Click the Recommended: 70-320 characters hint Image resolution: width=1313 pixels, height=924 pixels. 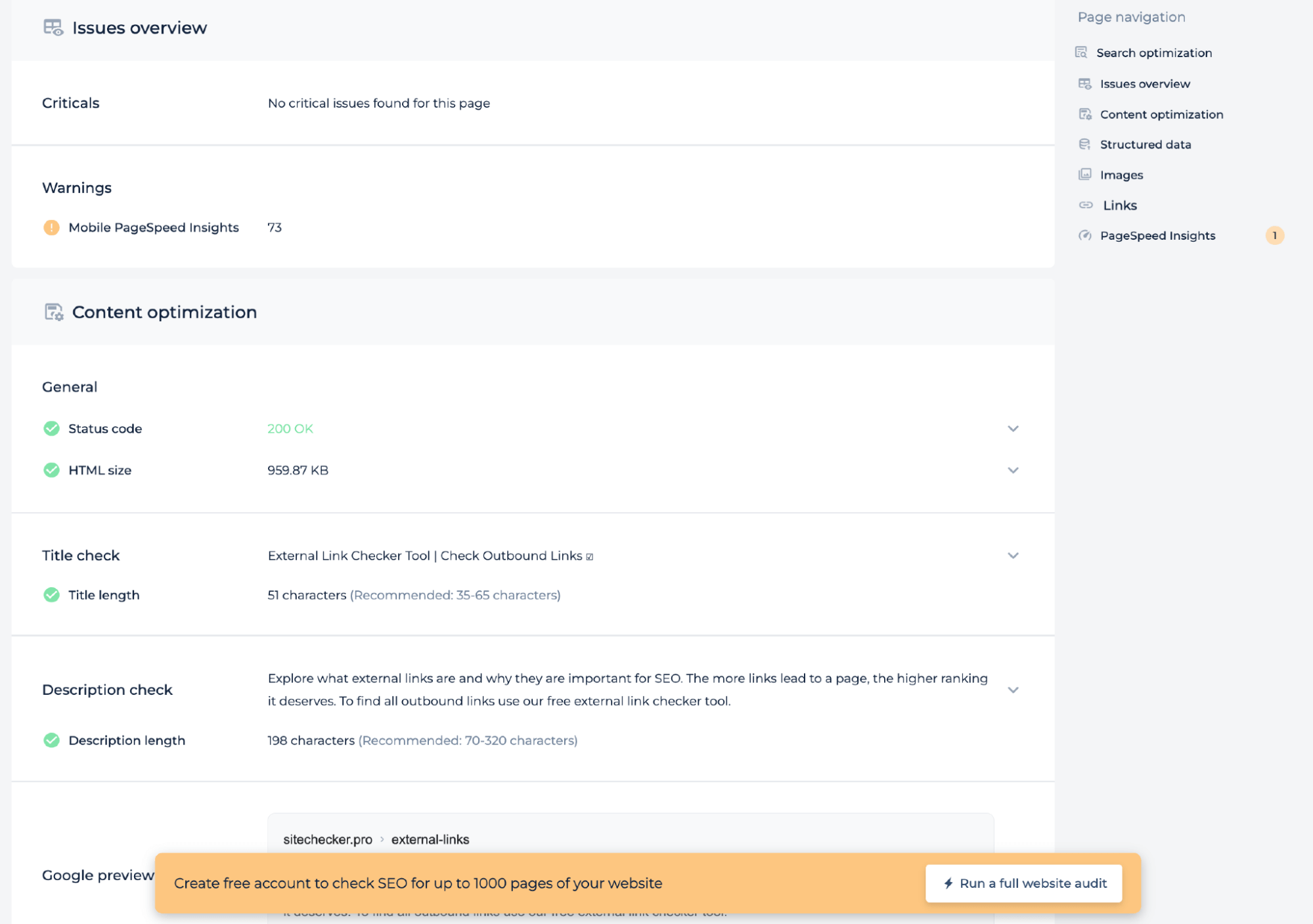(468, 740)
